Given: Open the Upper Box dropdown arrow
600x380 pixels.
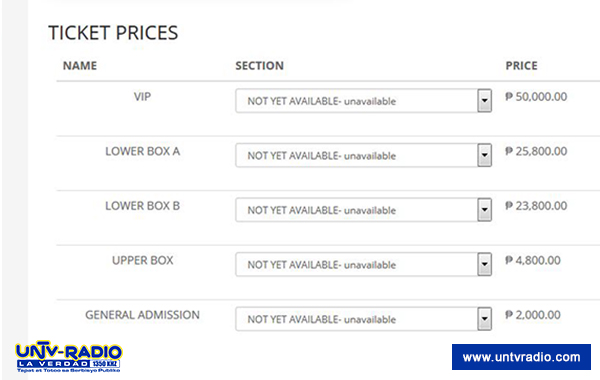Looking at the screenshot, I should pyautogui.click(x=484, y=264).
